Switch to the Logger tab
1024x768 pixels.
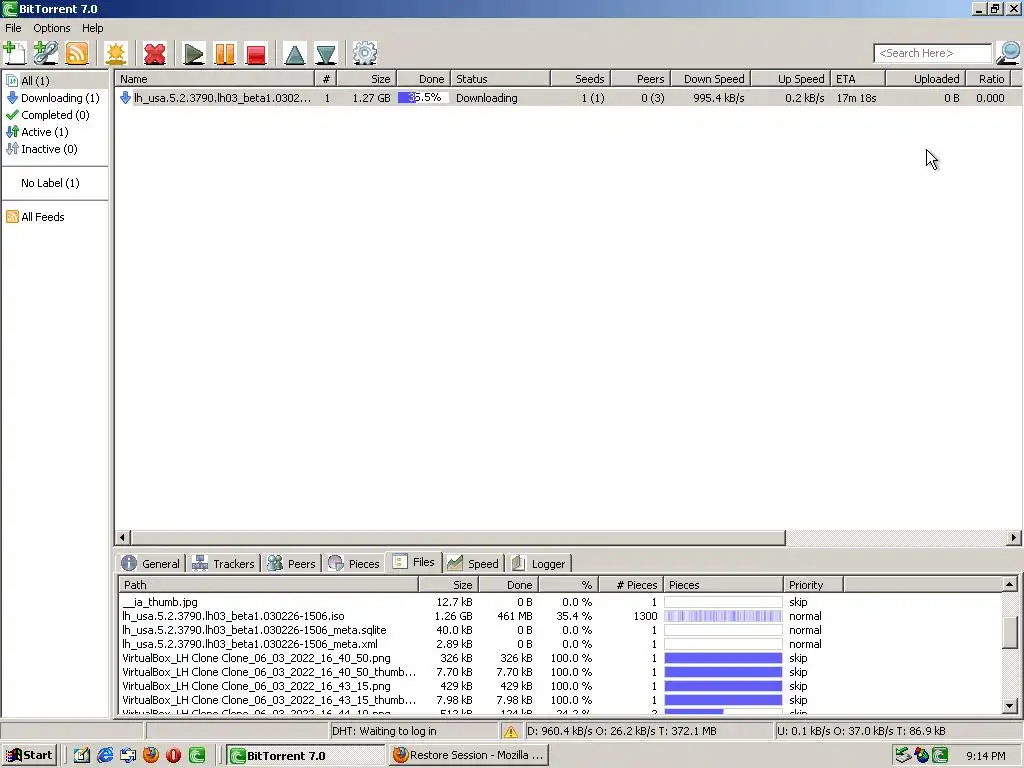(x=539, y=564)
